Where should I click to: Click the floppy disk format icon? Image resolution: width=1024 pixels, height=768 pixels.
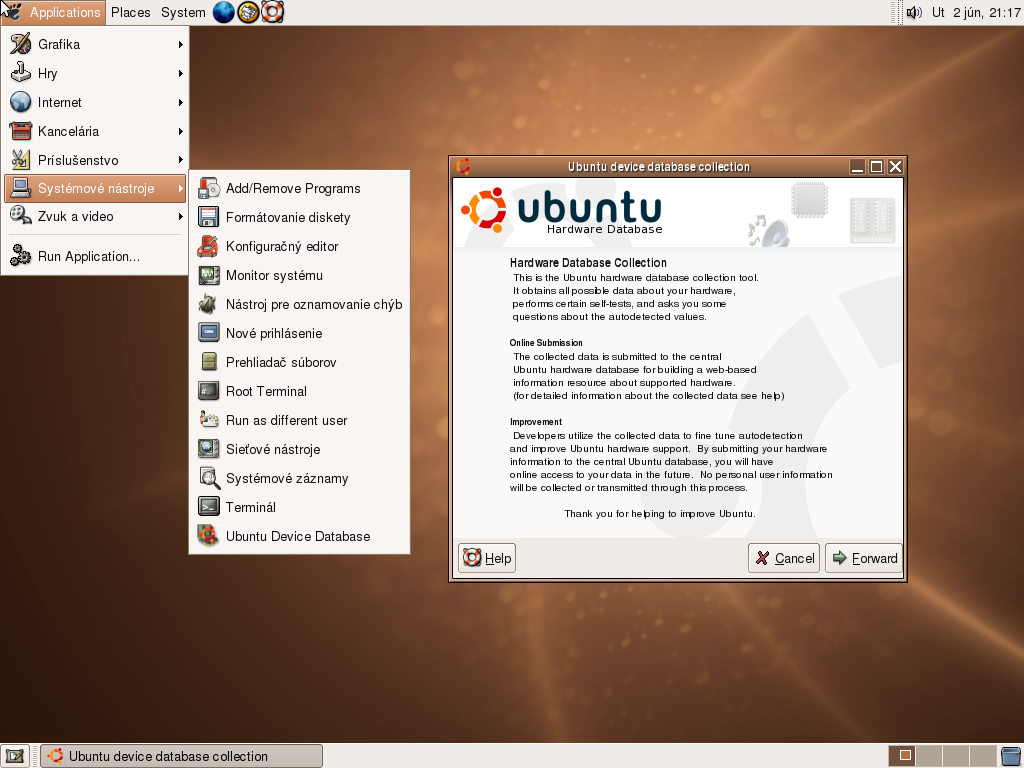tap(209, 217)
